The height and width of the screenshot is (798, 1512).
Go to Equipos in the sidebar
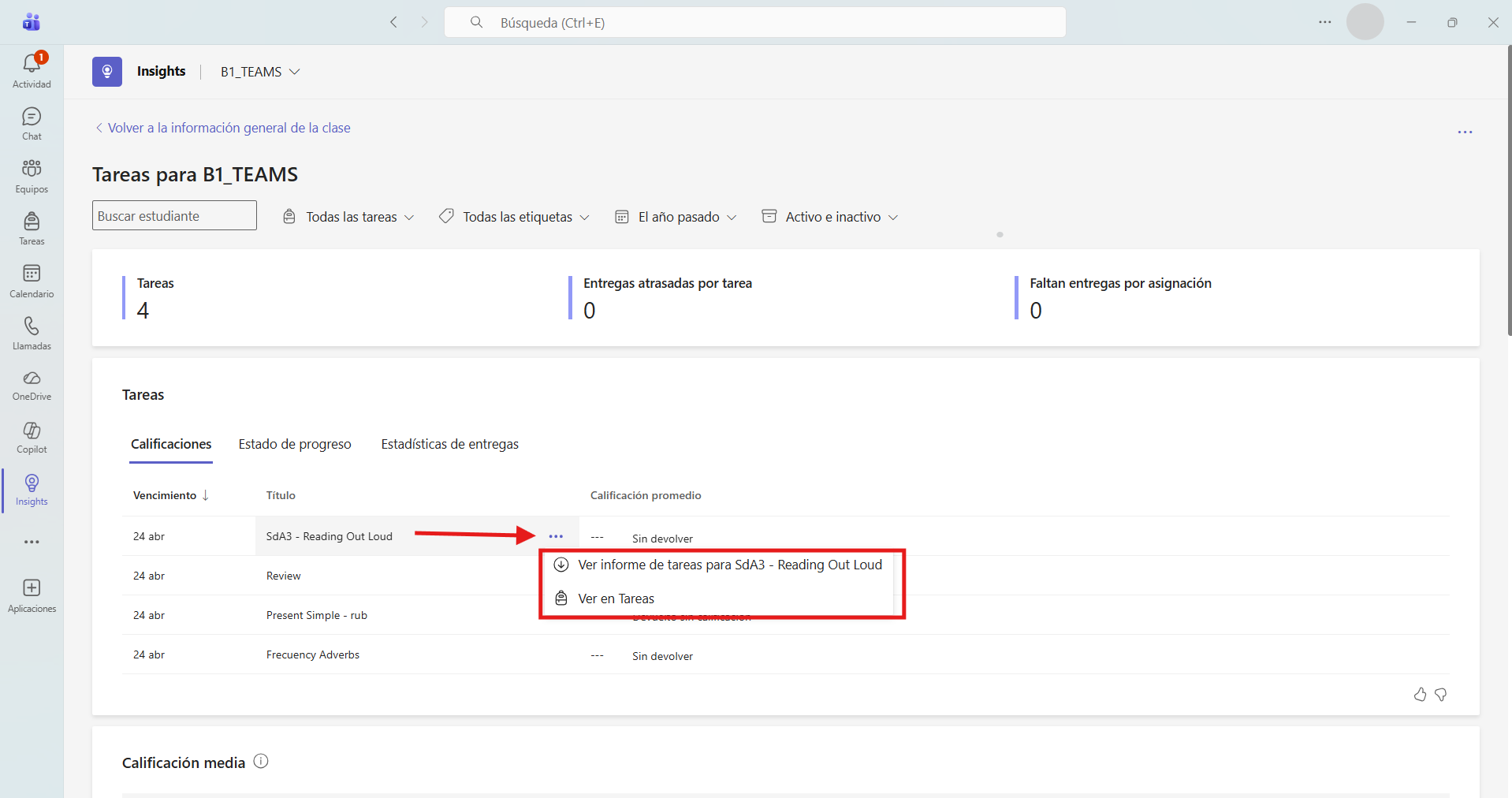[x=32, y=176]
